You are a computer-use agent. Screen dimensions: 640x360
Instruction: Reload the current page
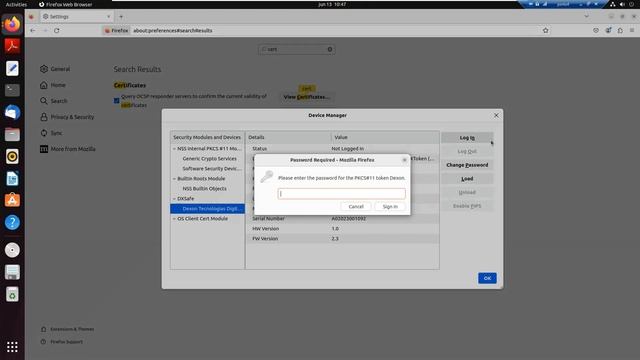[57, 31]
